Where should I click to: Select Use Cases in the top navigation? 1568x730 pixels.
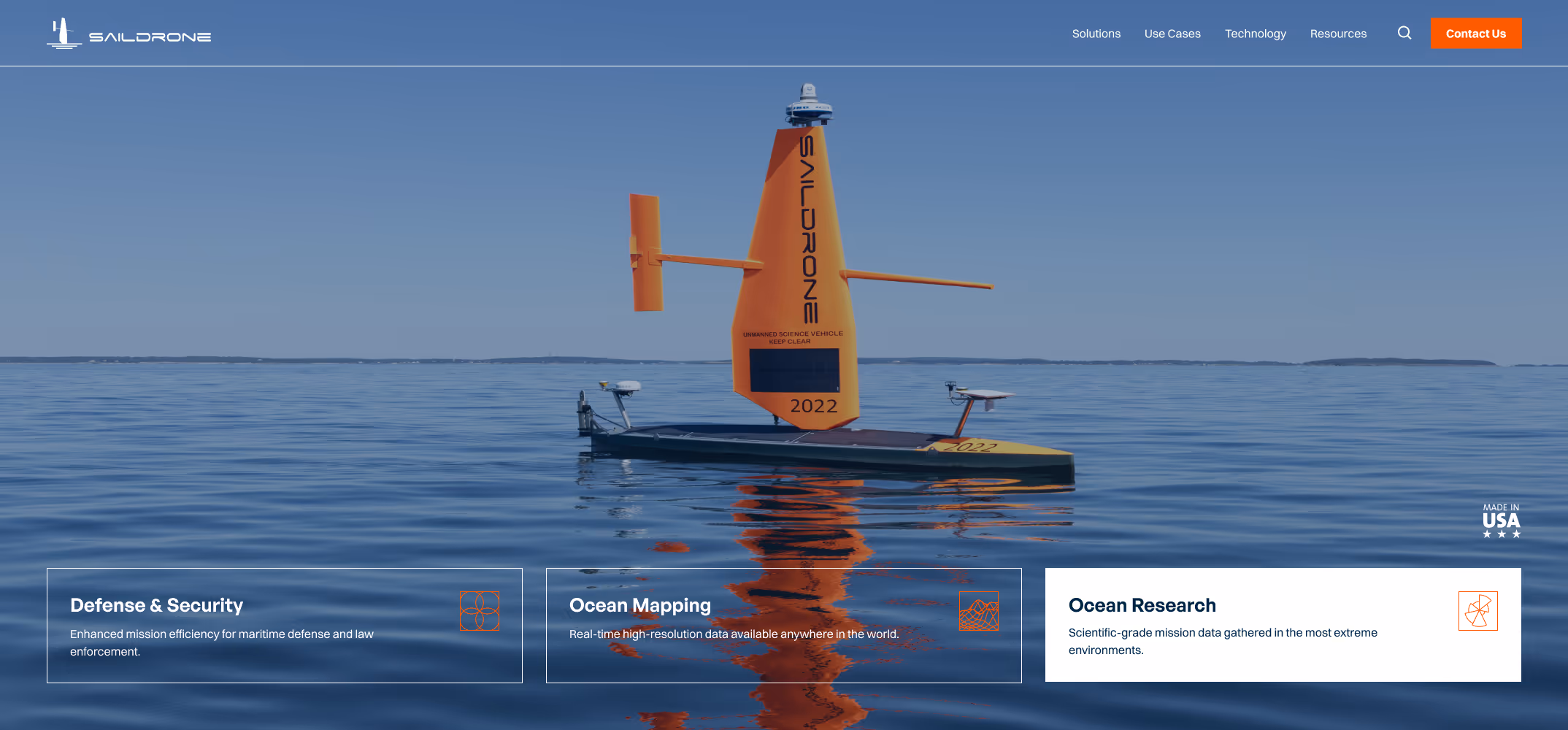point(1172,34)
